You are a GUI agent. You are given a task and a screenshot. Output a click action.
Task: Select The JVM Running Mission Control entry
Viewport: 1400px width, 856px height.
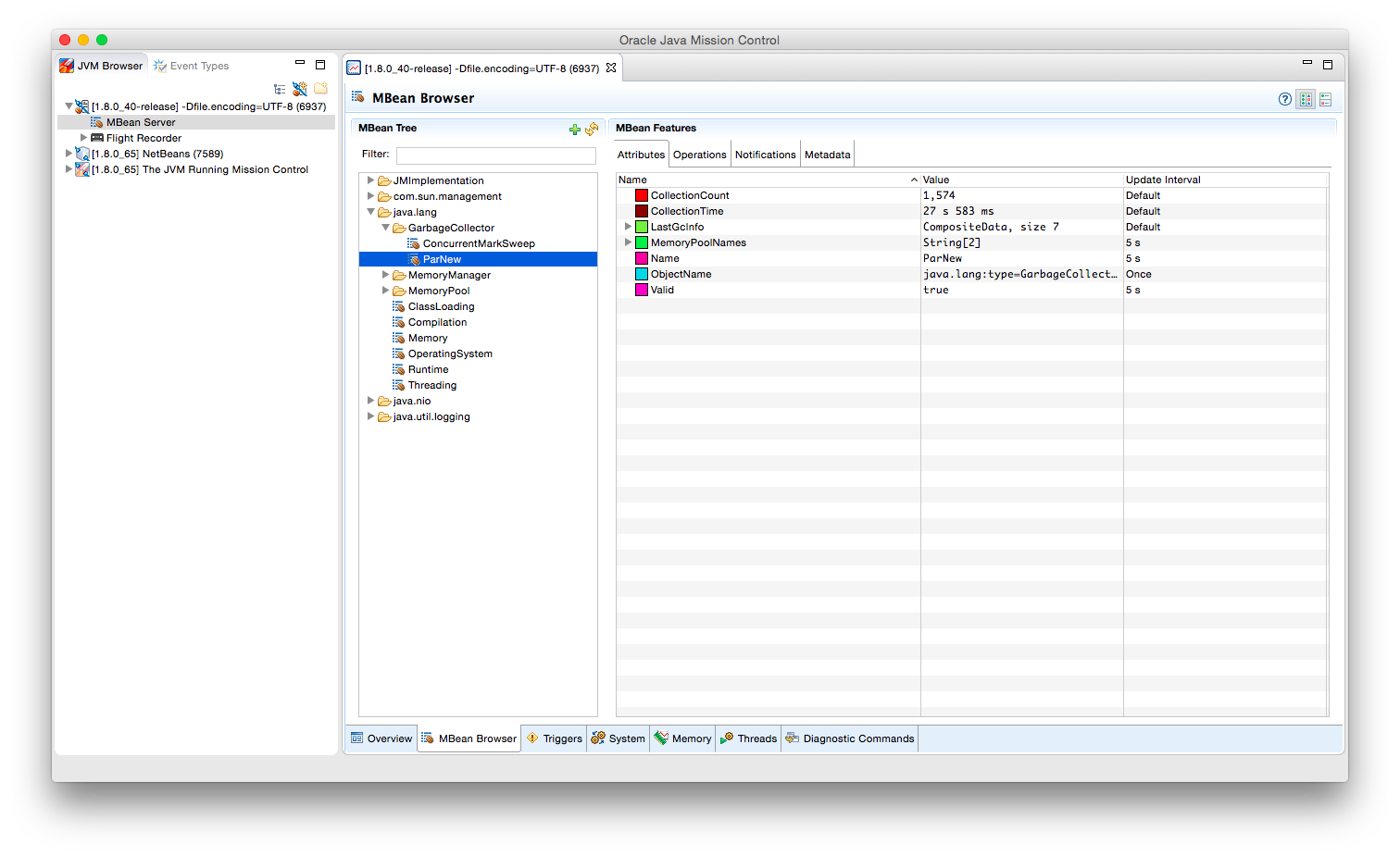200,169
